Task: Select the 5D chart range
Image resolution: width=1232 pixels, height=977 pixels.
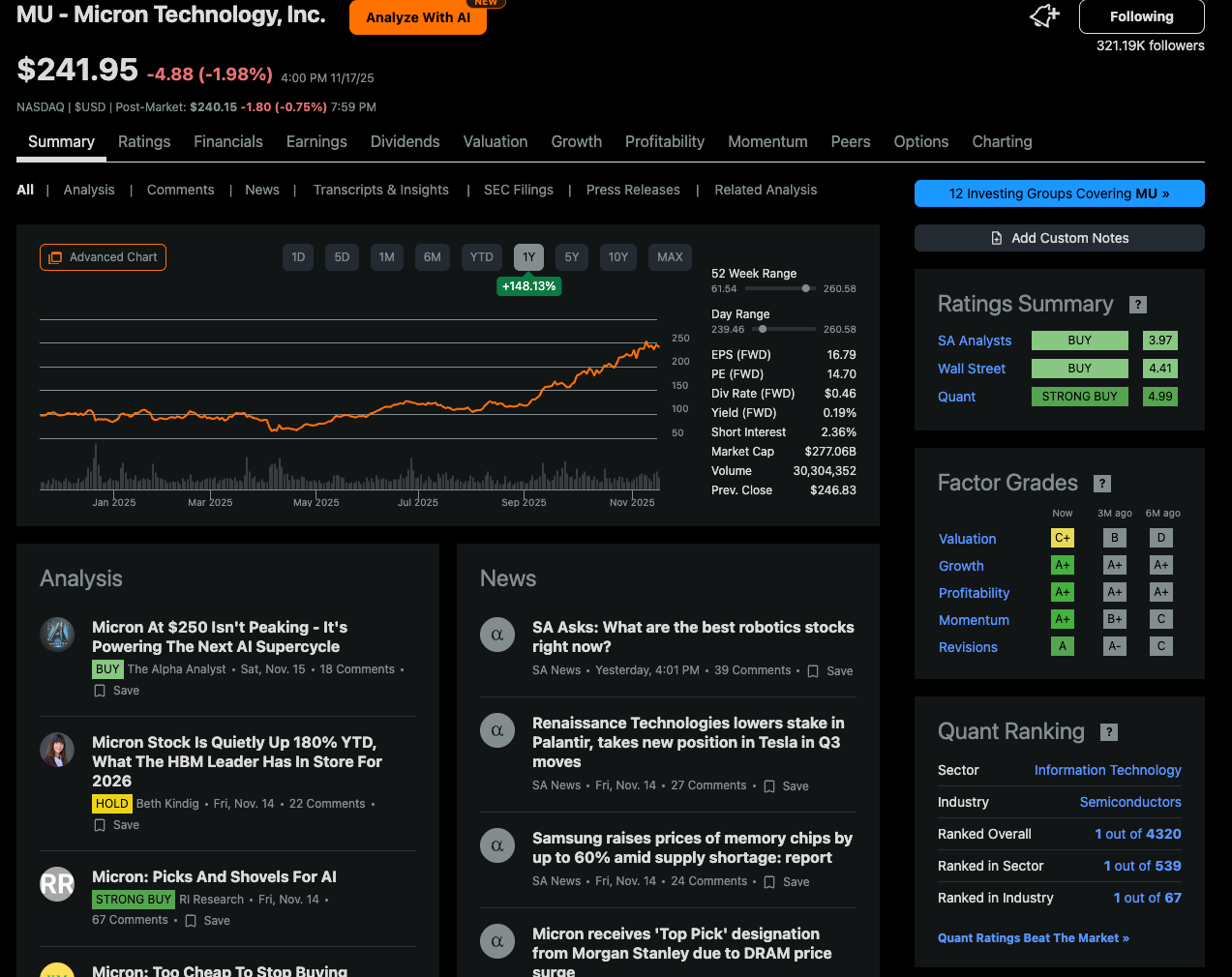Action: click(x=342, y=257)
